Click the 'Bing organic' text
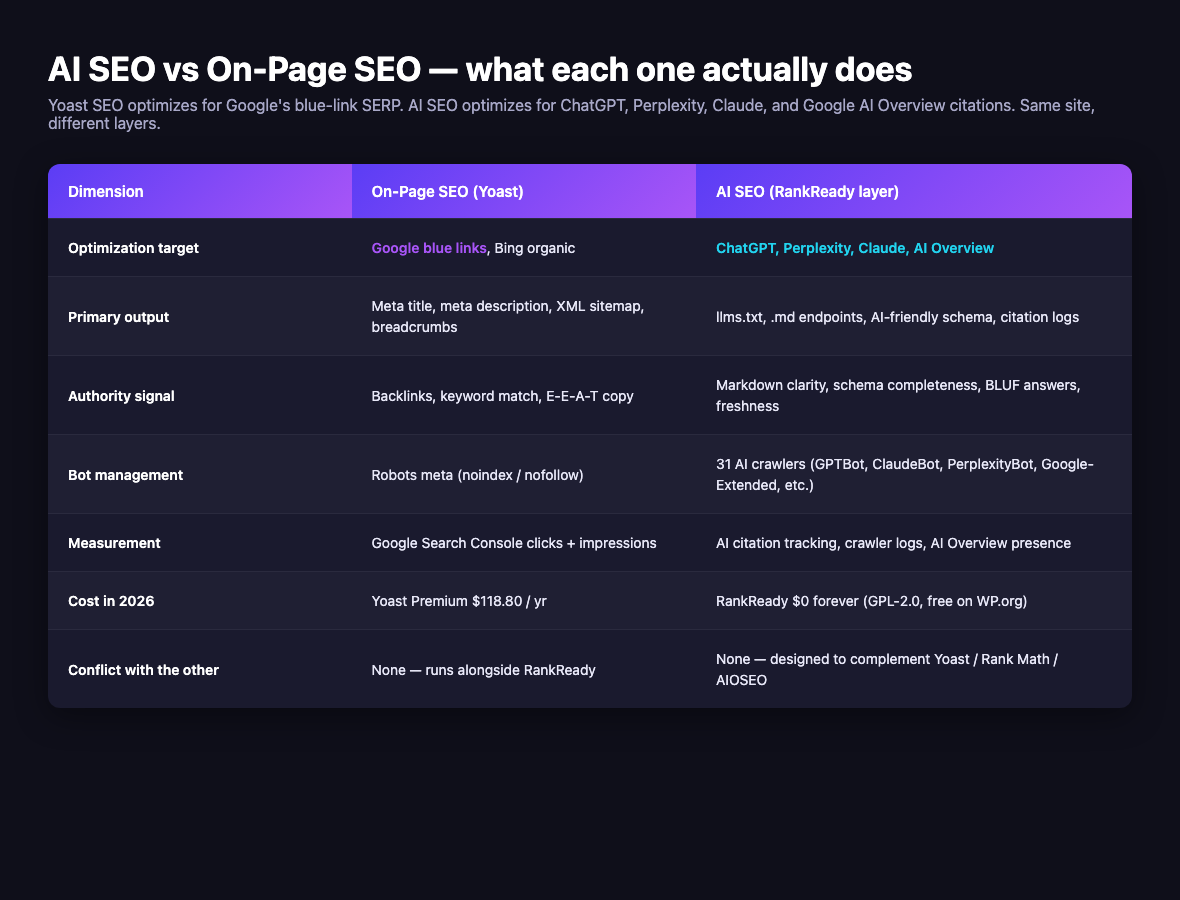The width and height of the screenshot is (1180, 900). coord(534,248)
